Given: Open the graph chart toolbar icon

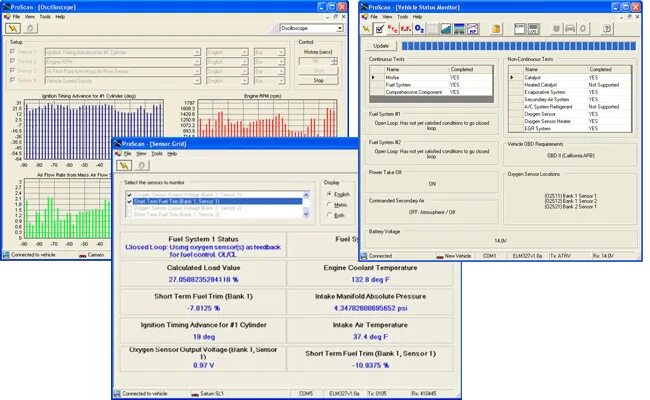Looking at the screenshot, I should pyautogui.click(x=446, y=29).
